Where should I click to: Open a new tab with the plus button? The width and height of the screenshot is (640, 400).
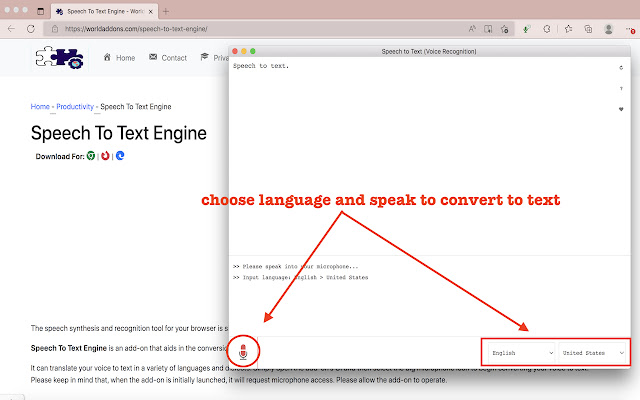coord(166,11)
